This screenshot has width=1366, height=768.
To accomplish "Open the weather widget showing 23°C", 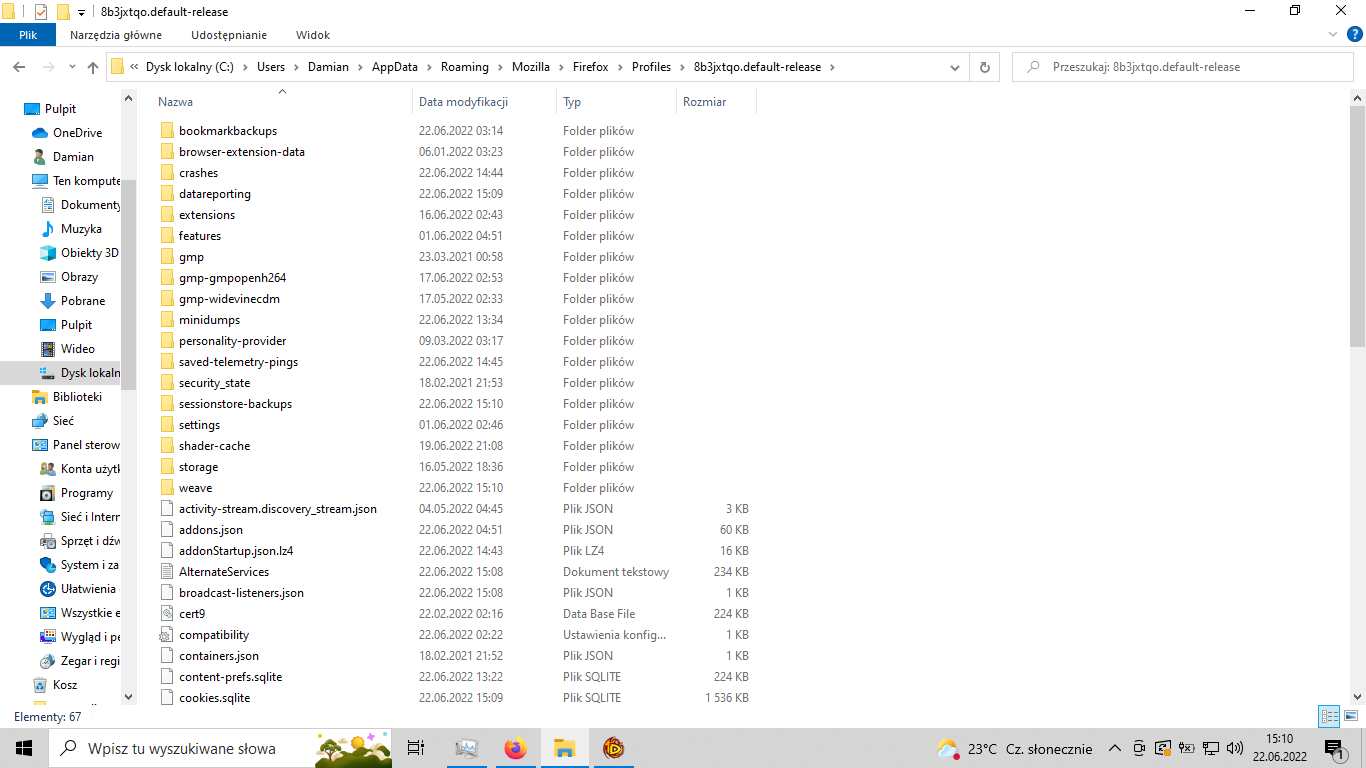I will 1014,748.
